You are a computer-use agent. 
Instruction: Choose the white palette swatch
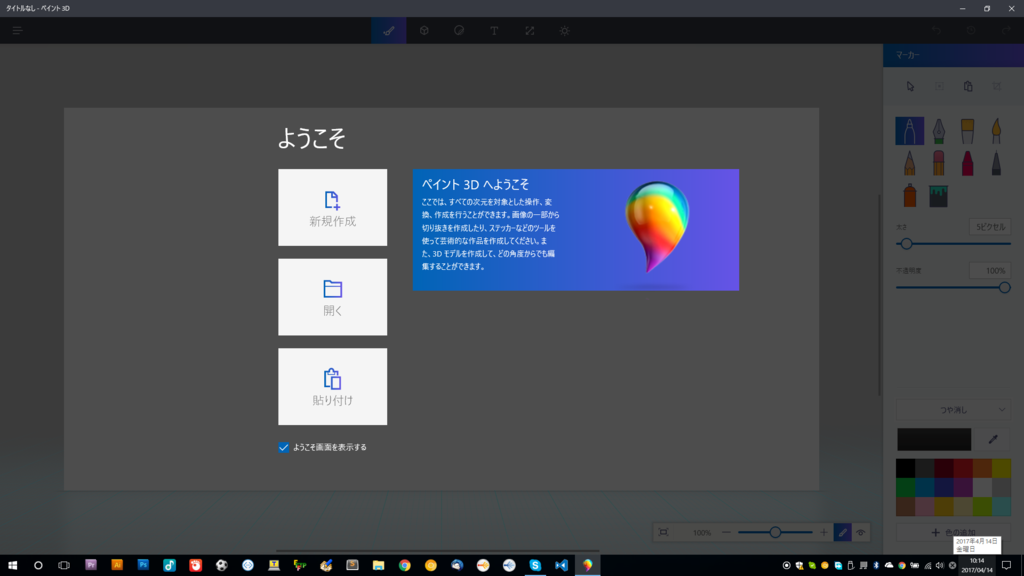[982, 487]
